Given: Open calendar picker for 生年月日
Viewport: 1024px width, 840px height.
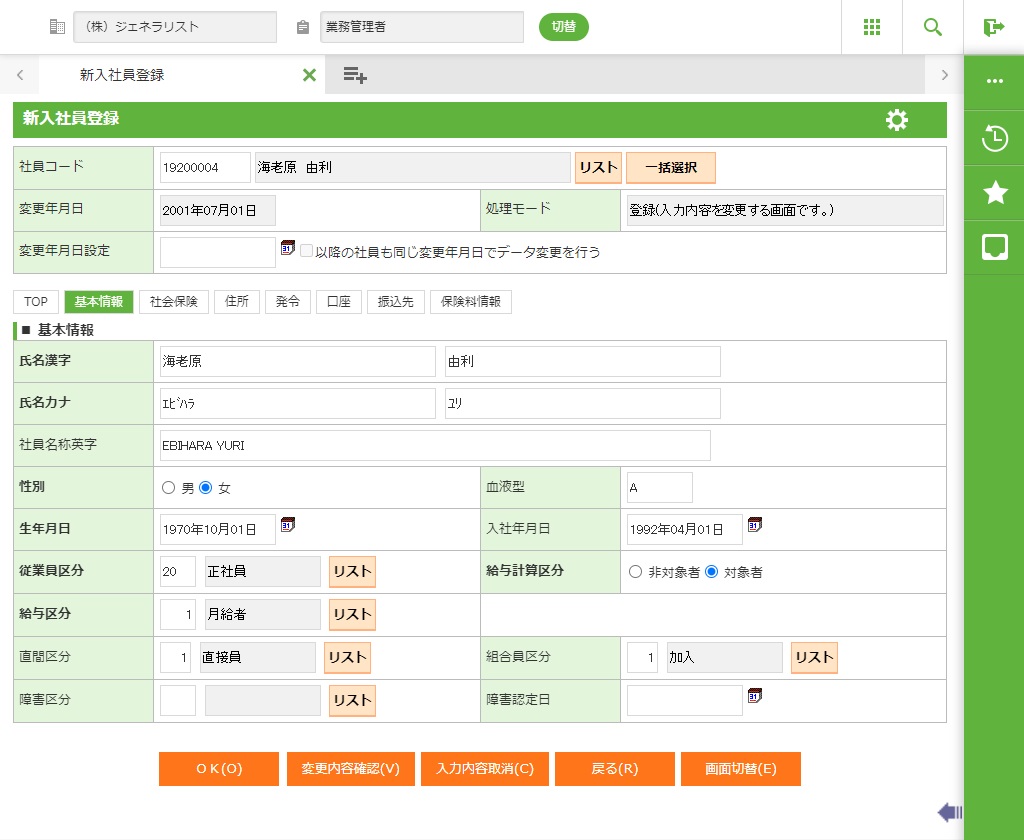Looking at the screenshot, I should click(x=288, y=524).
